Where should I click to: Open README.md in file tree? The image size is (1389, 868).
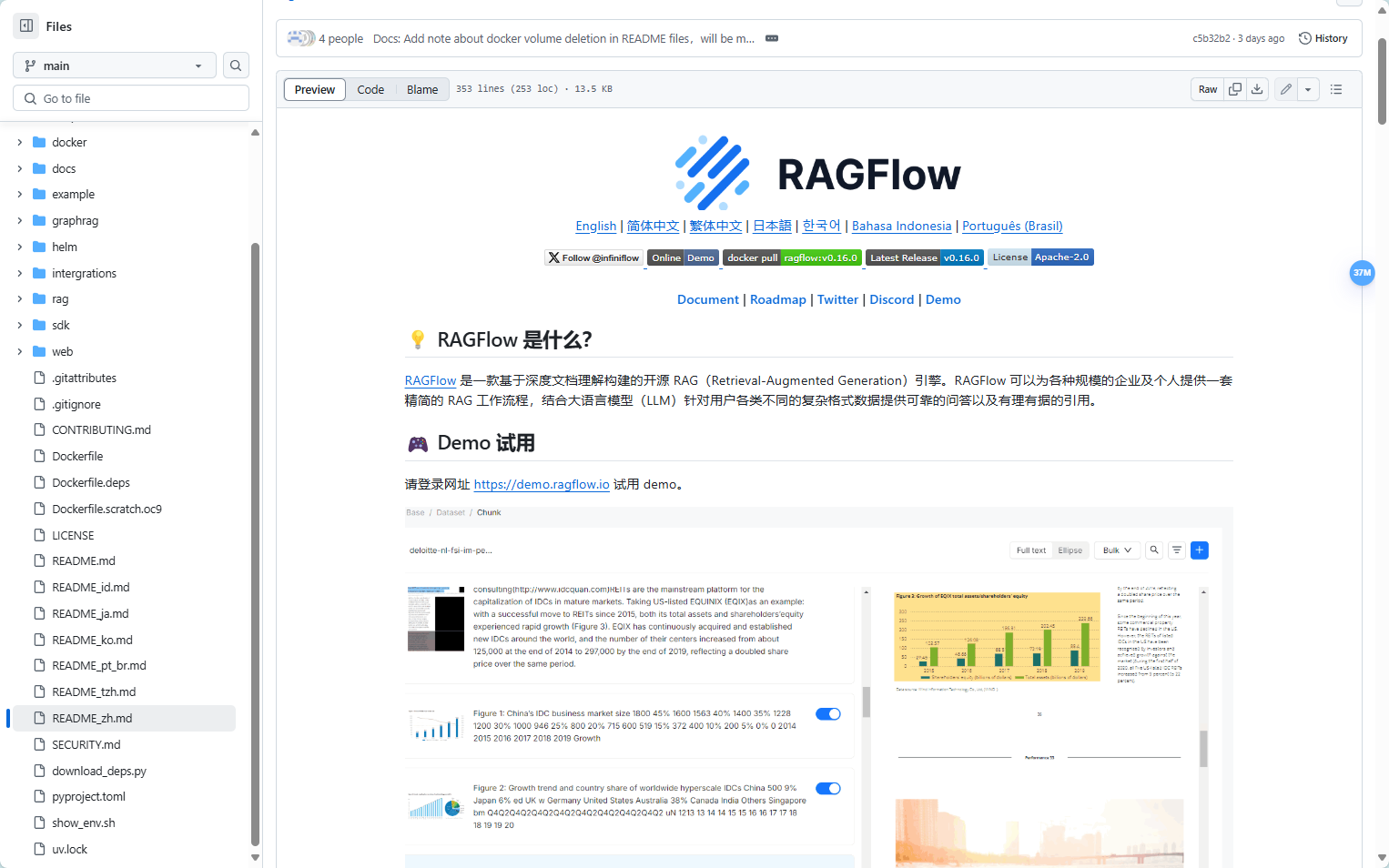84,560
